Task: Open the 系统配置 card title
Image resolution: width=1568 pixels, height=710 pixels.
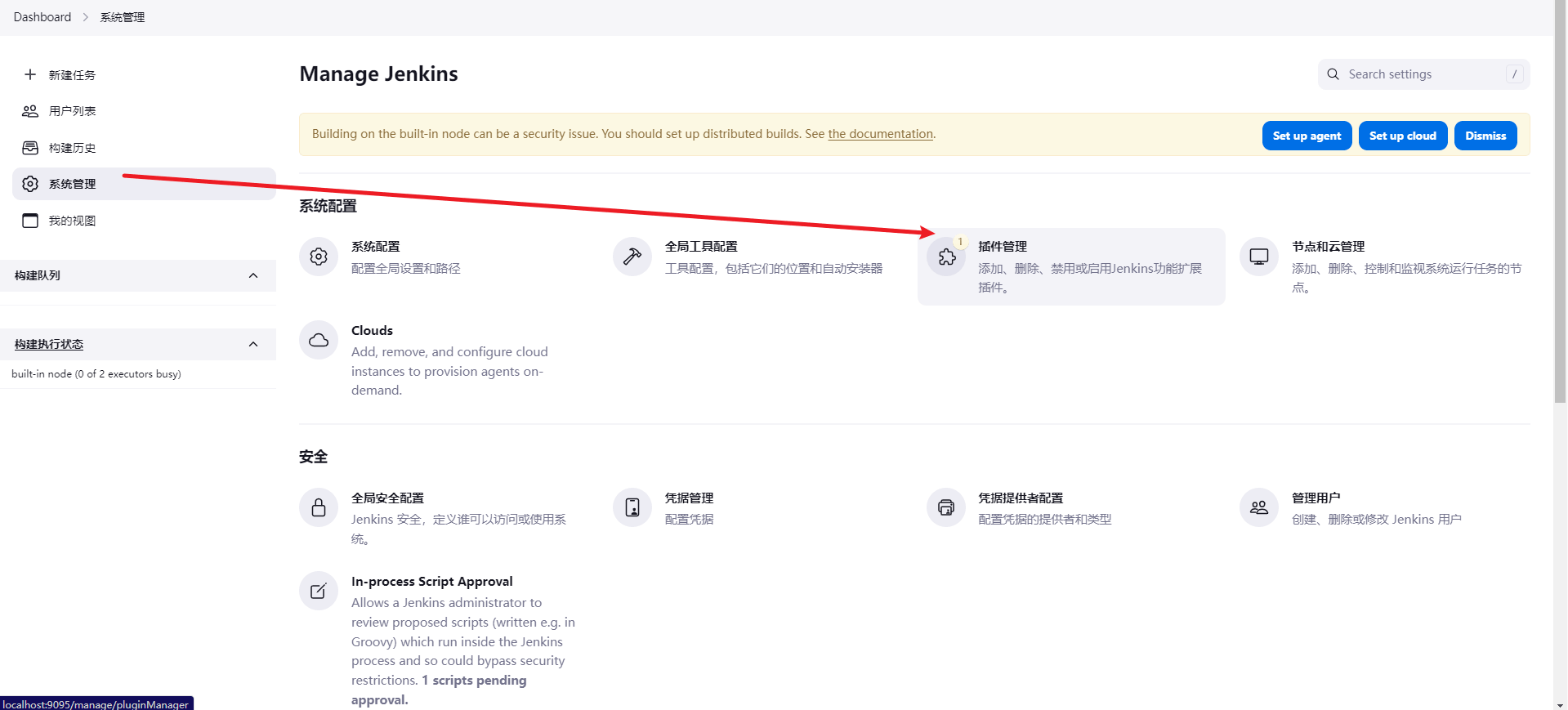Action: 376,247
